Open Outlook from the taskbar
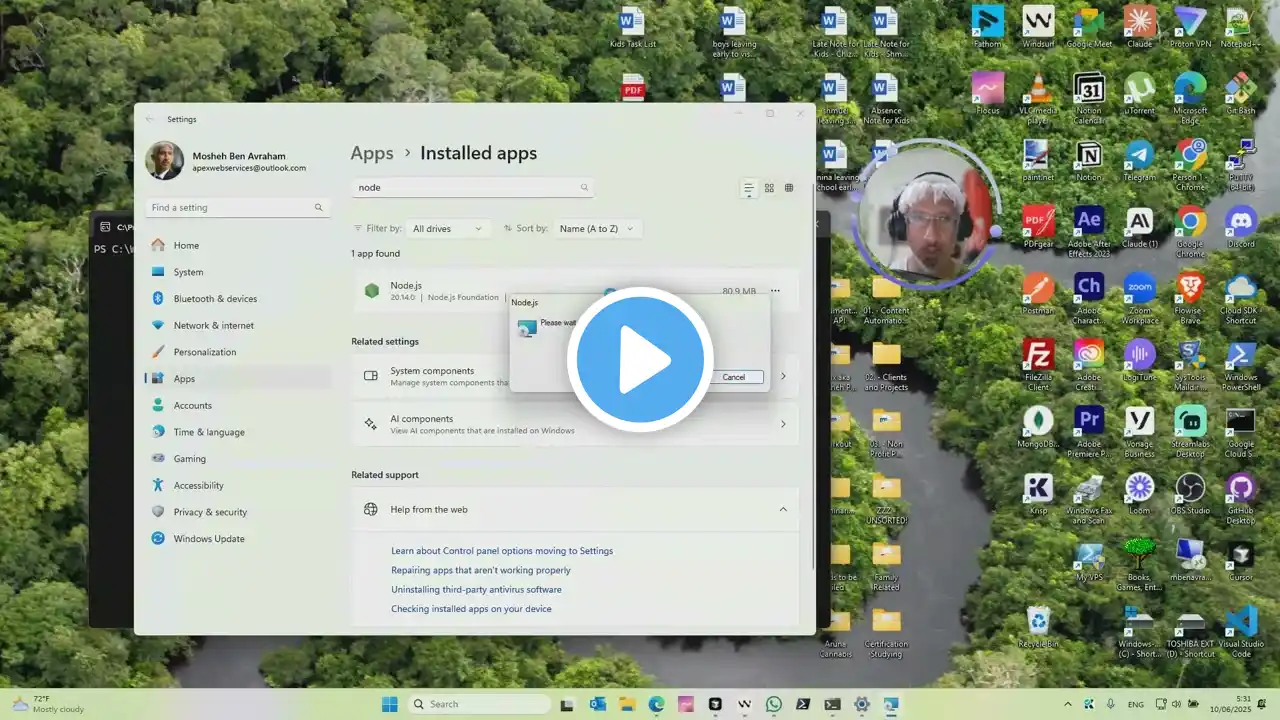 coord(597,704)
